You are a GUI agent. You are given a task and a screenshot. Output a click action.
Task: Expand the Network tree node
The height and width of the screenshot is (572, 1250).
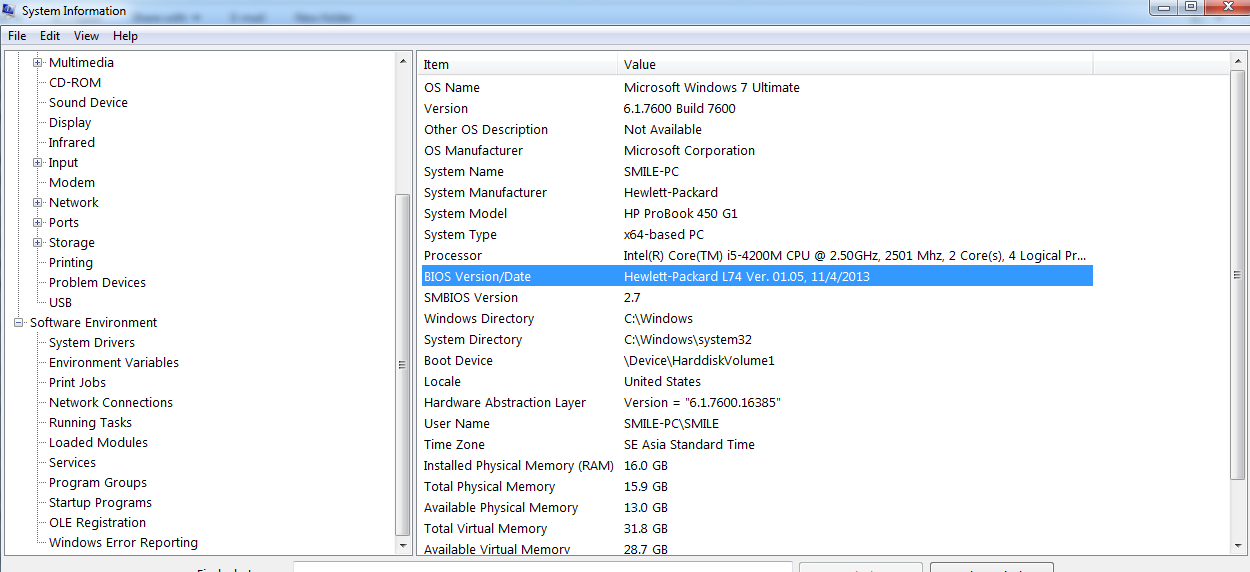click(x=38, y=202)
